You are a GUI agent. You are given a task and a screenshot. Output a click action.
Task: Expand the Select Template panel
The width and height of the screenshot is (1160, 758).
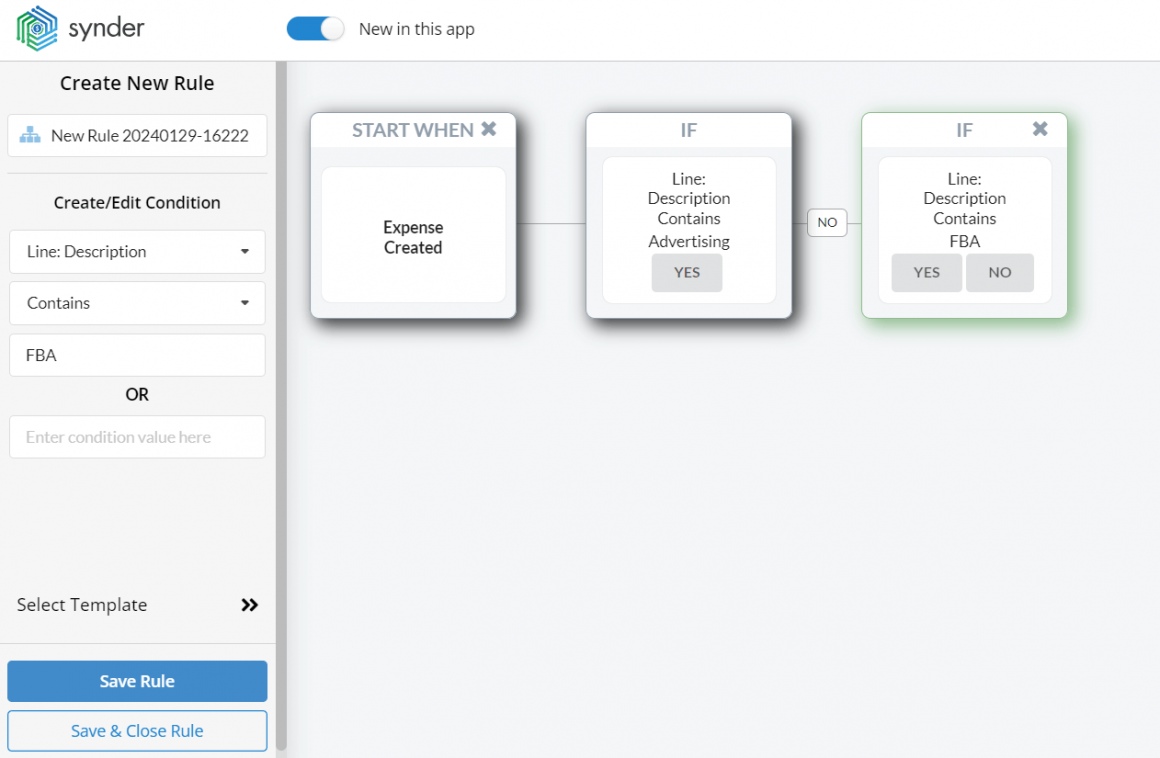[82, 605]
